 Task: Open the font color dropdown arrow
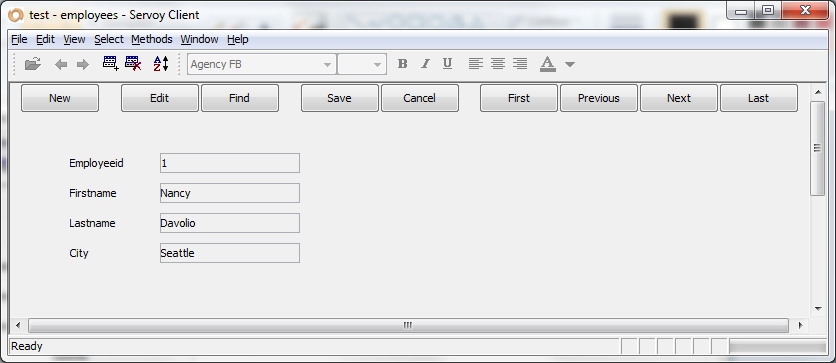(570, 64)
